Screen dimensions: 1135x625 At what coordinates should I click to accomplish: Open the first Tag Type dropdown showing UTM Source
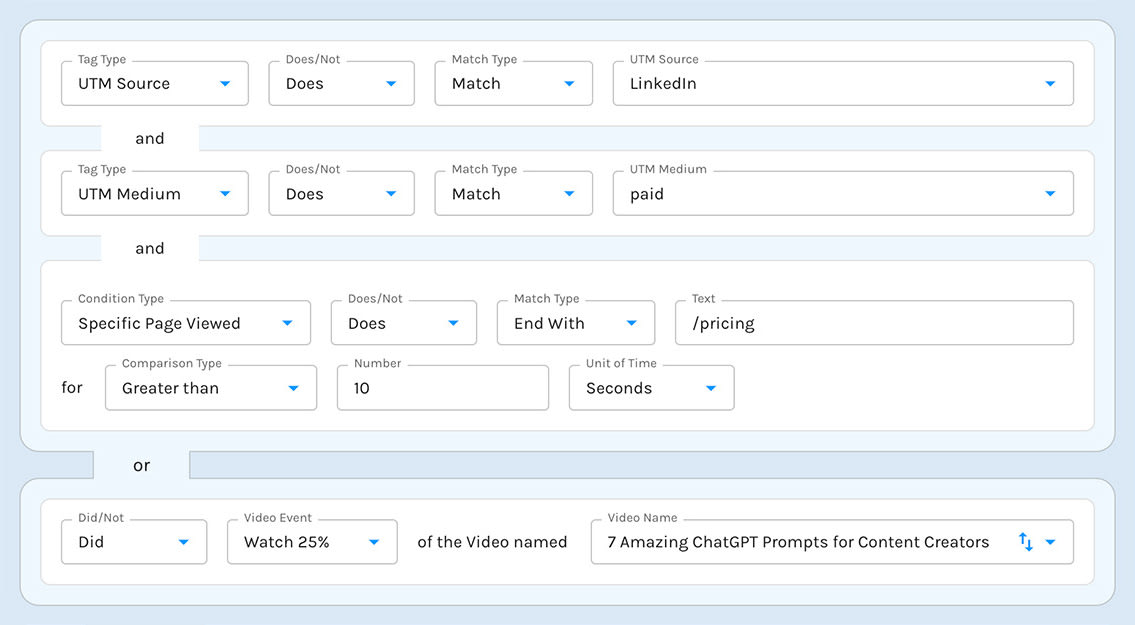point(154,84)
